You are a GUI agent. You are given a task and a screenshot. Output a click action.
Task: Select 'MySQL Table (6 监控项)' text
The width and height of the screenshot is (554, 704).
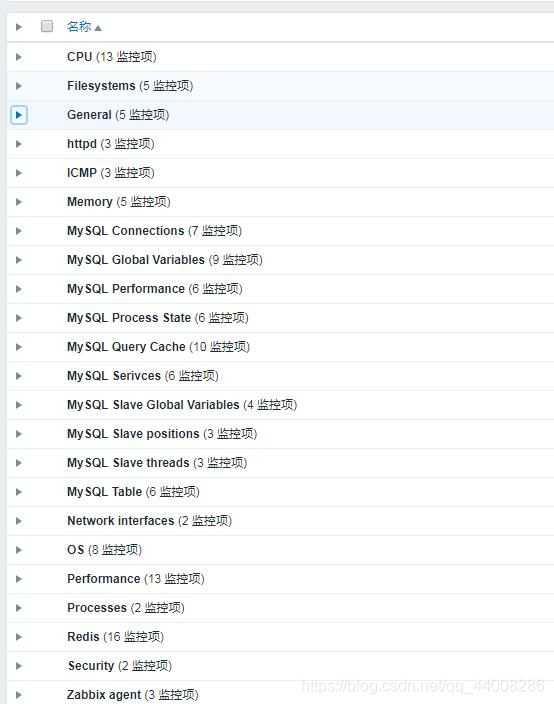[x=133, y=492]
